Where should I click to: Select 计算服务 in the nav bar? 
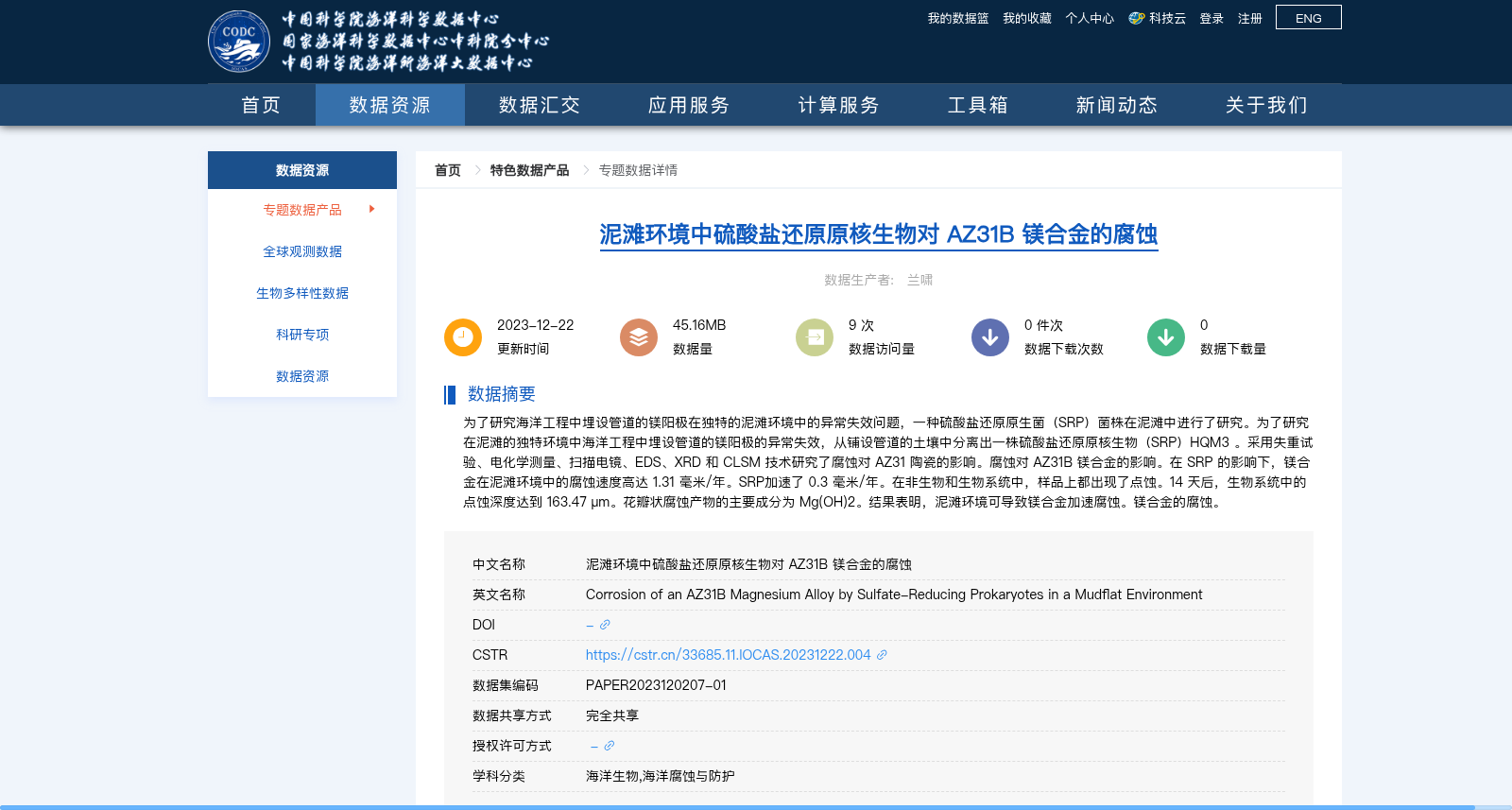pos(839,105)
